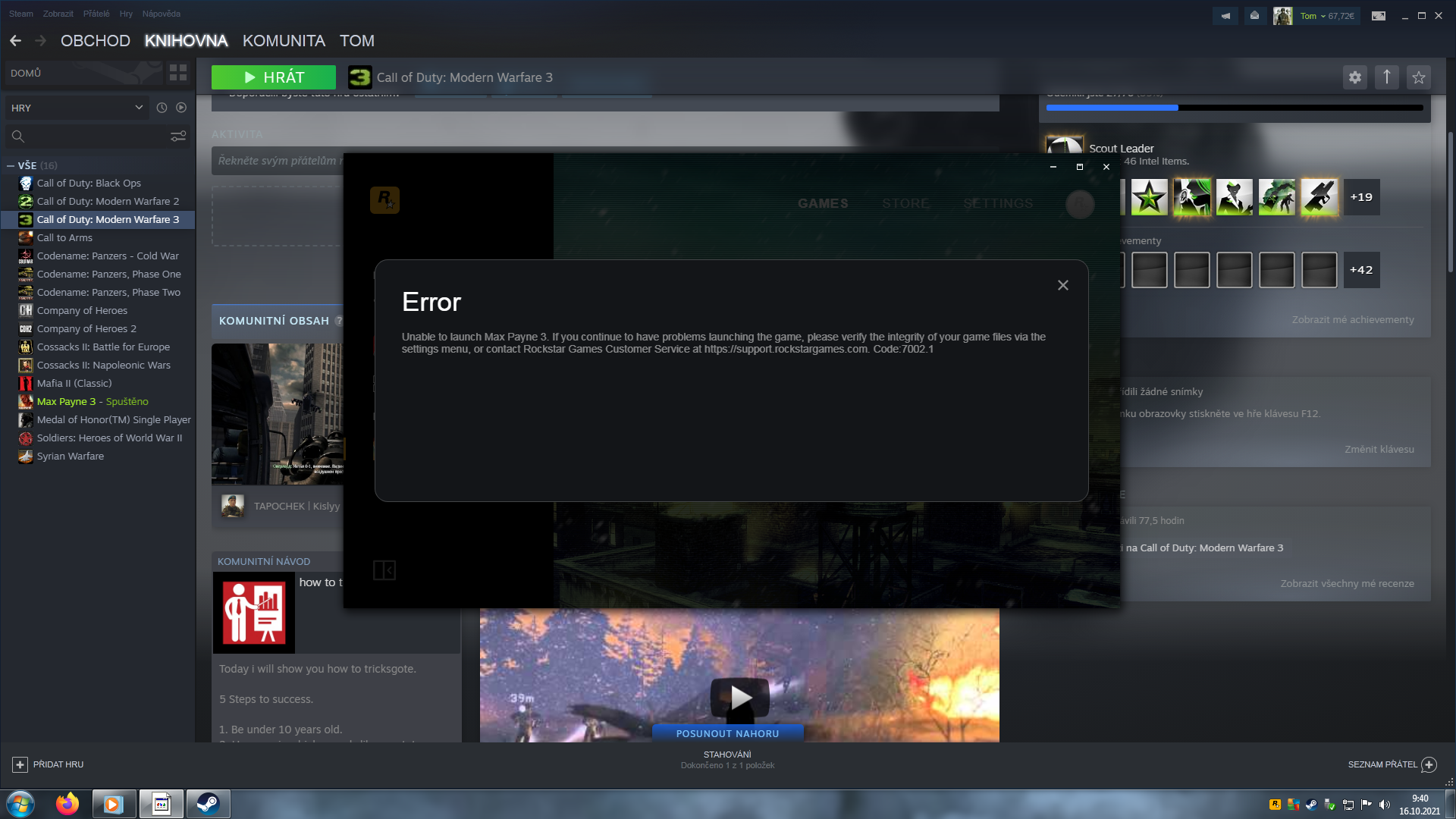This screenshot has width=1456, height=819.
Task: Click the recent games clock icon
Action: [162, 108]
